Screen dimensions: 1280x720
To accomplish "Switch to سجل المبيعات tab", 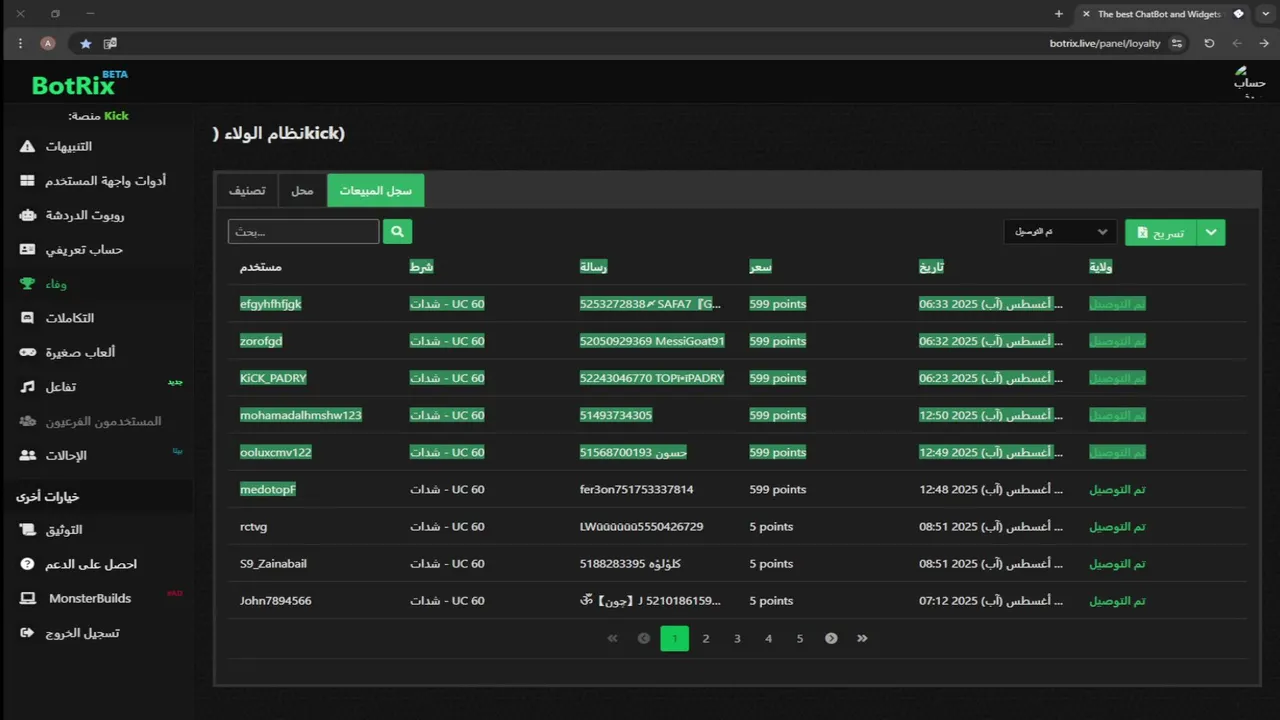I will 376,190.
